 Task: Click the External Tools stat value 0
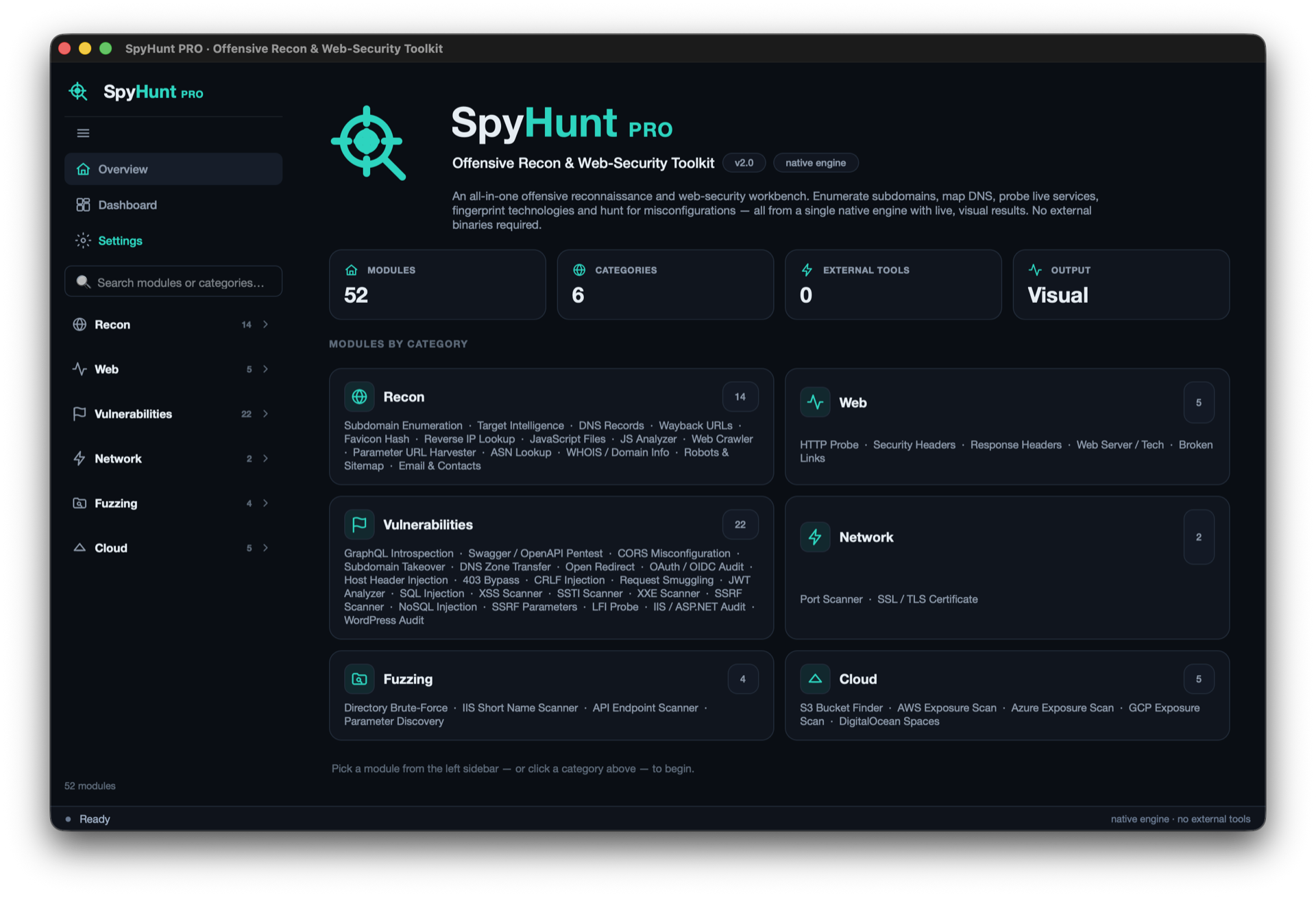806,295
